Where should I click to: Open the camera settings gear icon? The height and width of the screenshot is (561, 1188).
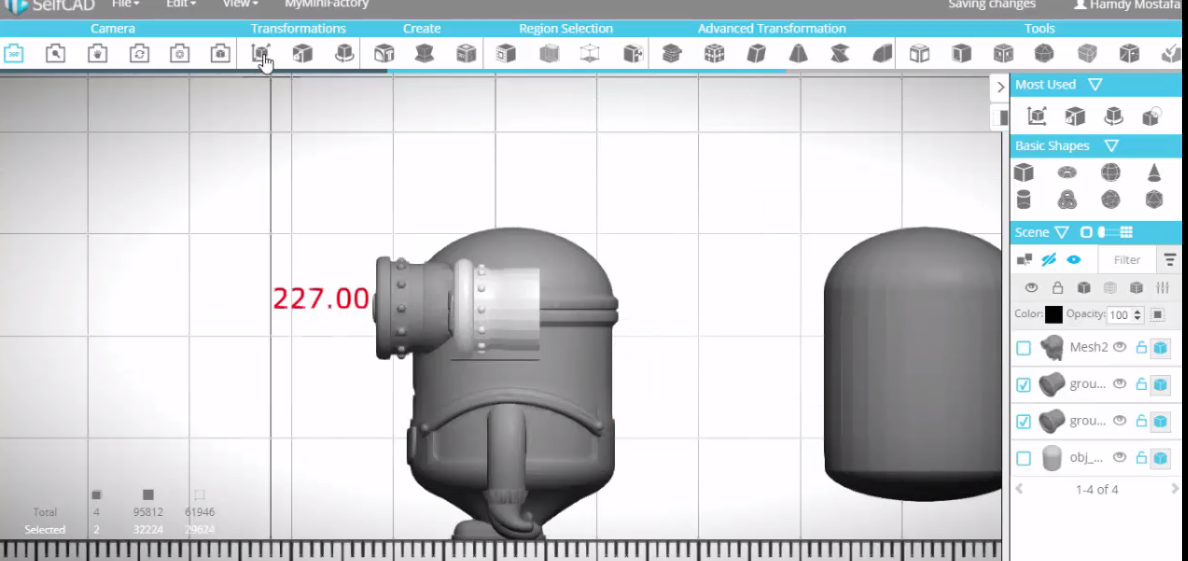[x=180, y=54]
